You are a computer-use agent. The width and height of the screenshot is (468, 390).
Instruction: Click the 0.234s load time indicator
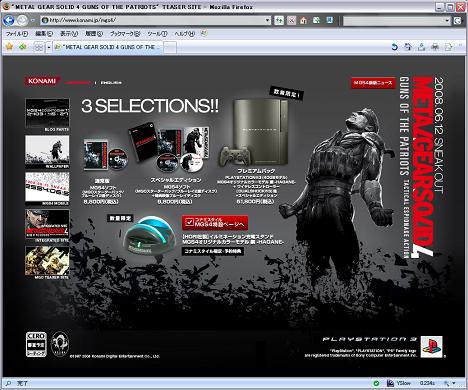[x=428, y=383]
